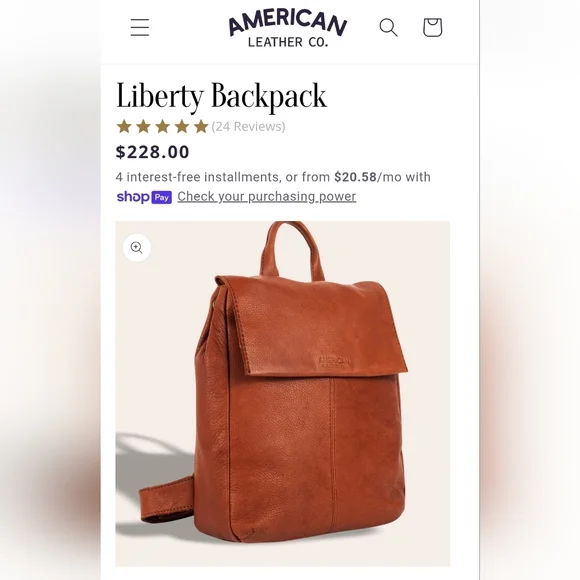Open the brown backpack product photo

283,394
